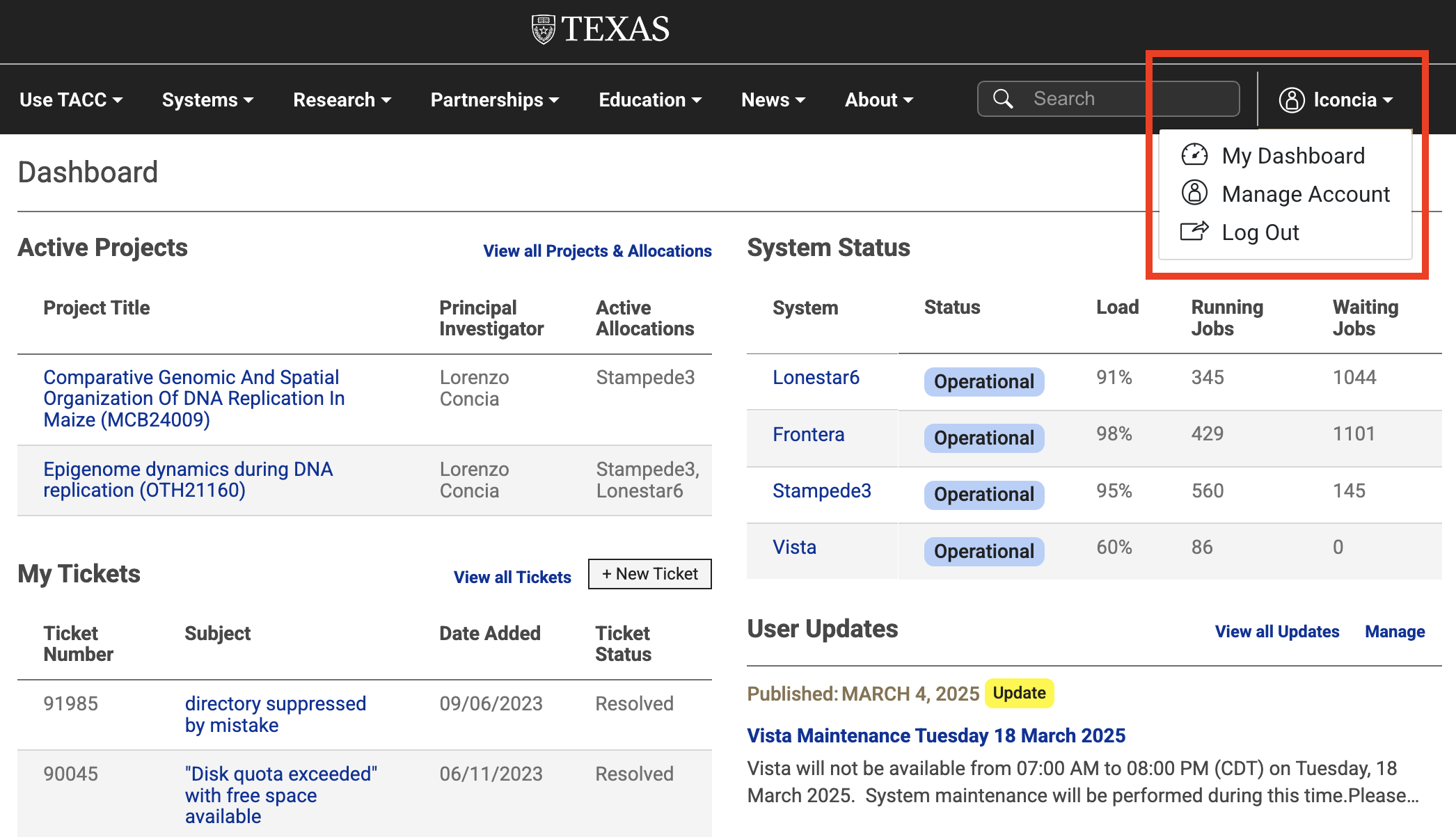
Task: Click Frontera running jobs value 429
Action: coord(1208,433)
